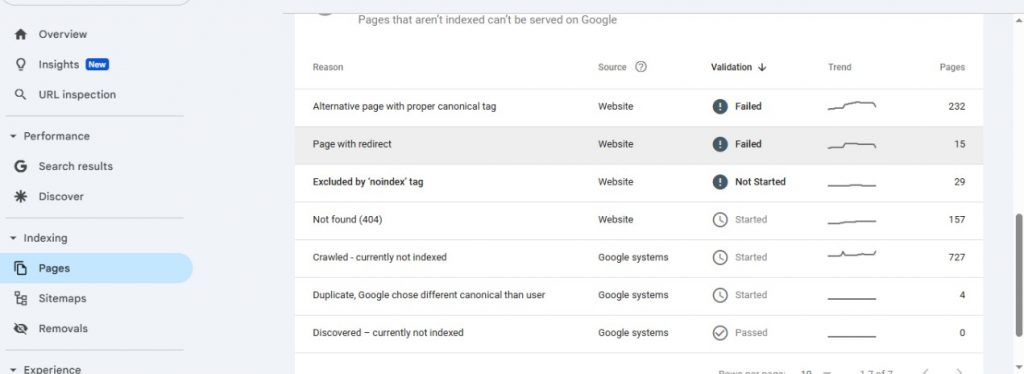Open Not found (404) row
The width and height of the screenshot is (1024, 374).
coord(639,220)
